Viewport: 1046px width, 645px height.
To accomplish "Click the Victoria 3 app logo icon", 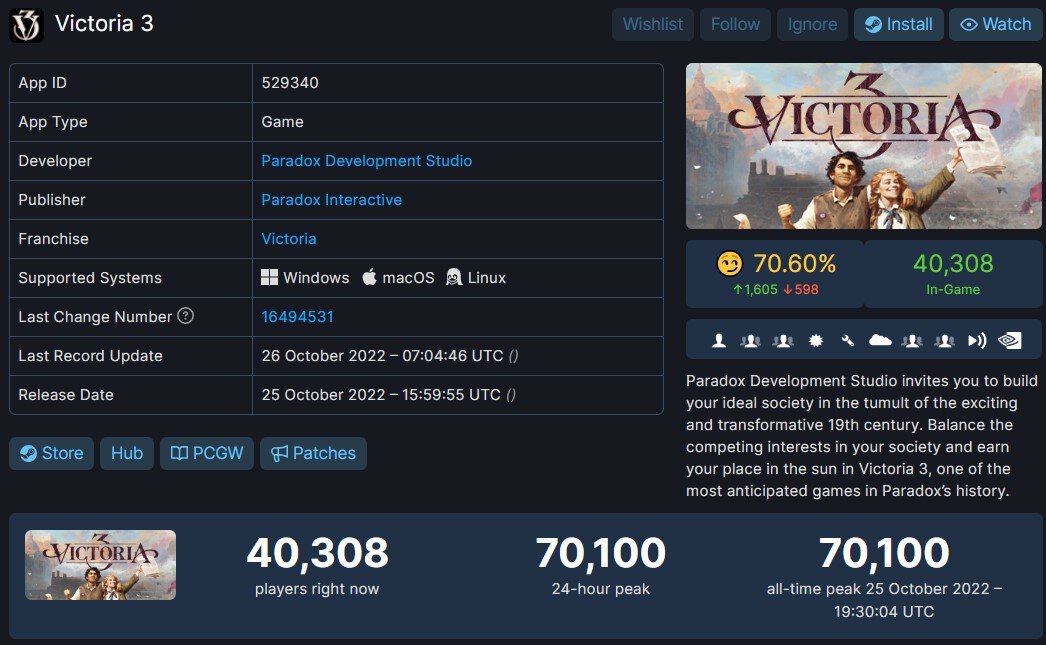I will tap(26, 24).
